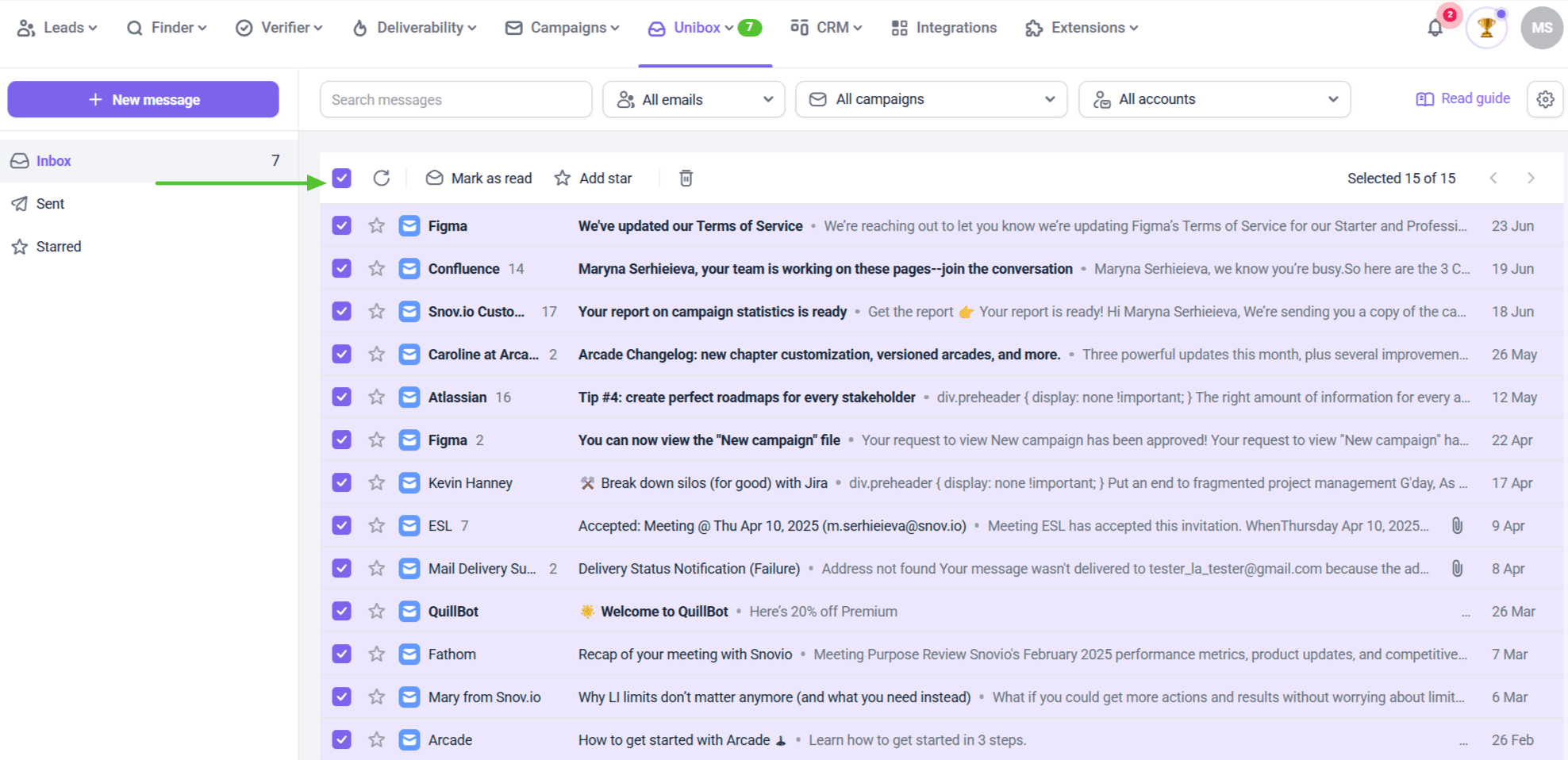The width and height of the screenshot is (1568, 760).
Task: Open Unibox settings gear
Action: [1544, 99]
